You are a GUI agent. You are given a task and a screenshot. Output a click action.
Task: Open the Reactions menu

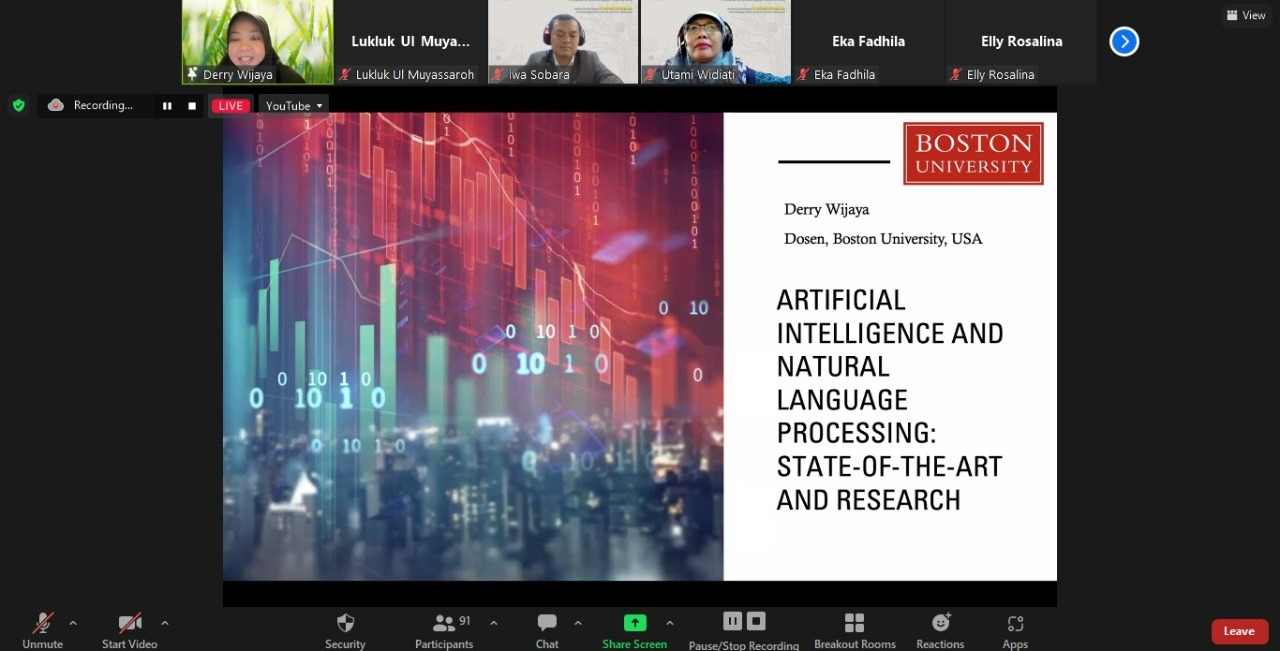pos(940,631)
